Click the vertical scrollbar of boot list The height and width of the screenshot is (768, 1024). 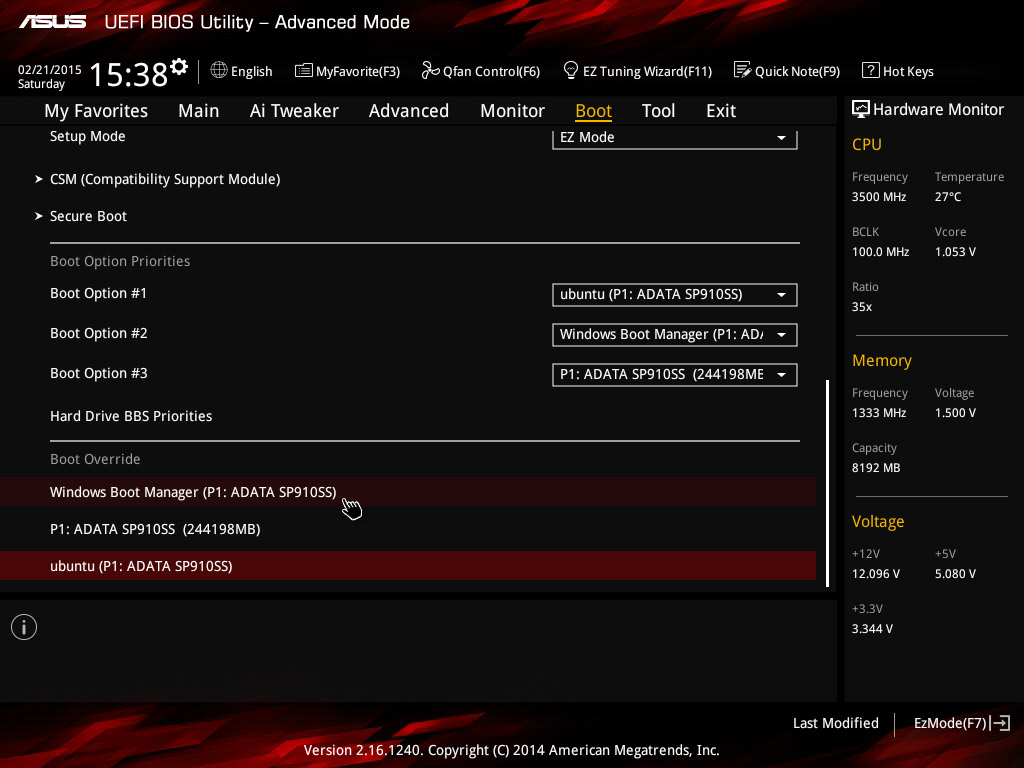(x=827, y=483)
